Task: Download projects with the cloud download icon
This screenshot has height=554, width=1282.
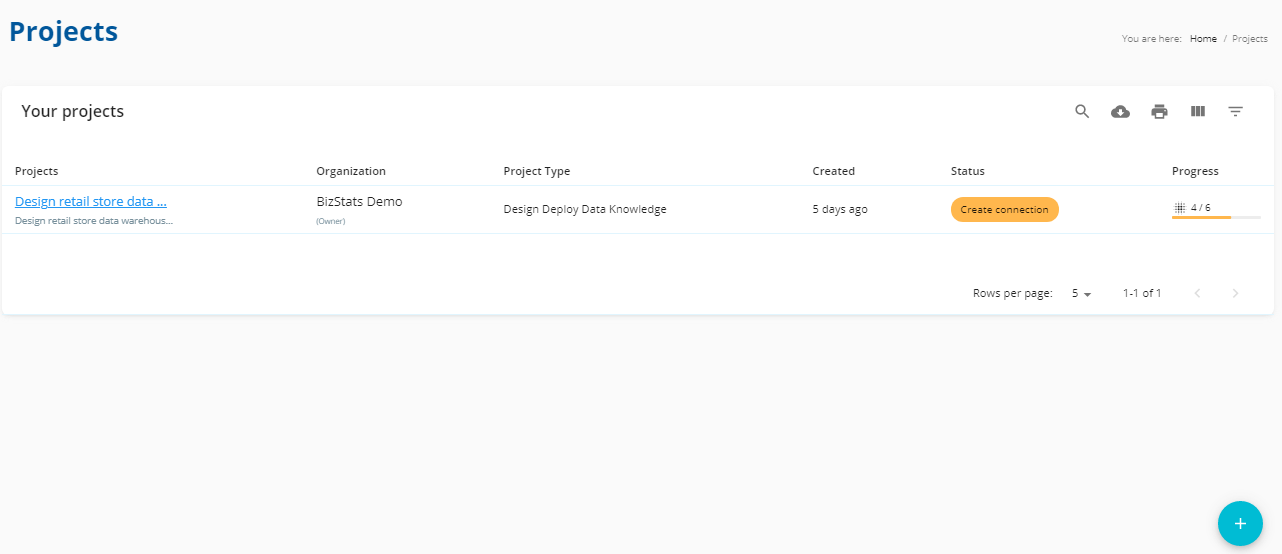Action: [x=1121, y=111]
